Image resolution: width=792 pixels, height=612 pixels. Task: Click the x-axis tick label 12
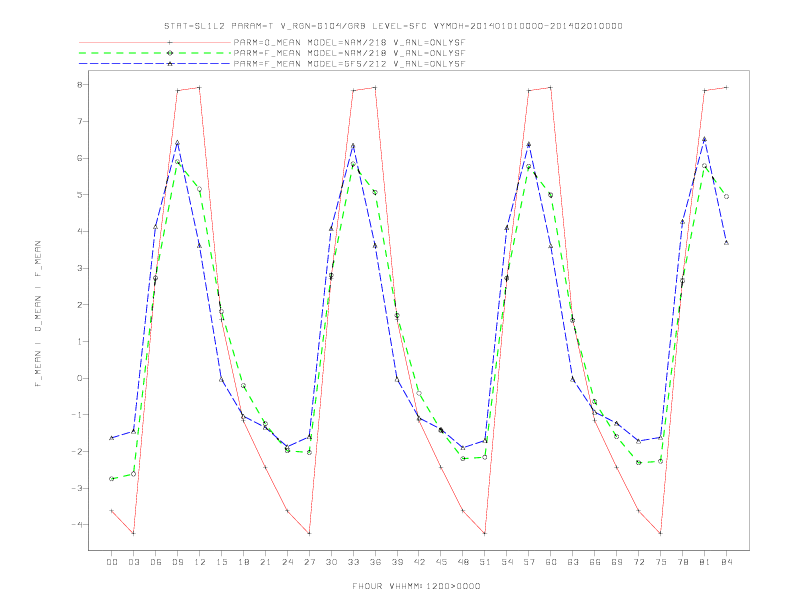tap(200, 562)
